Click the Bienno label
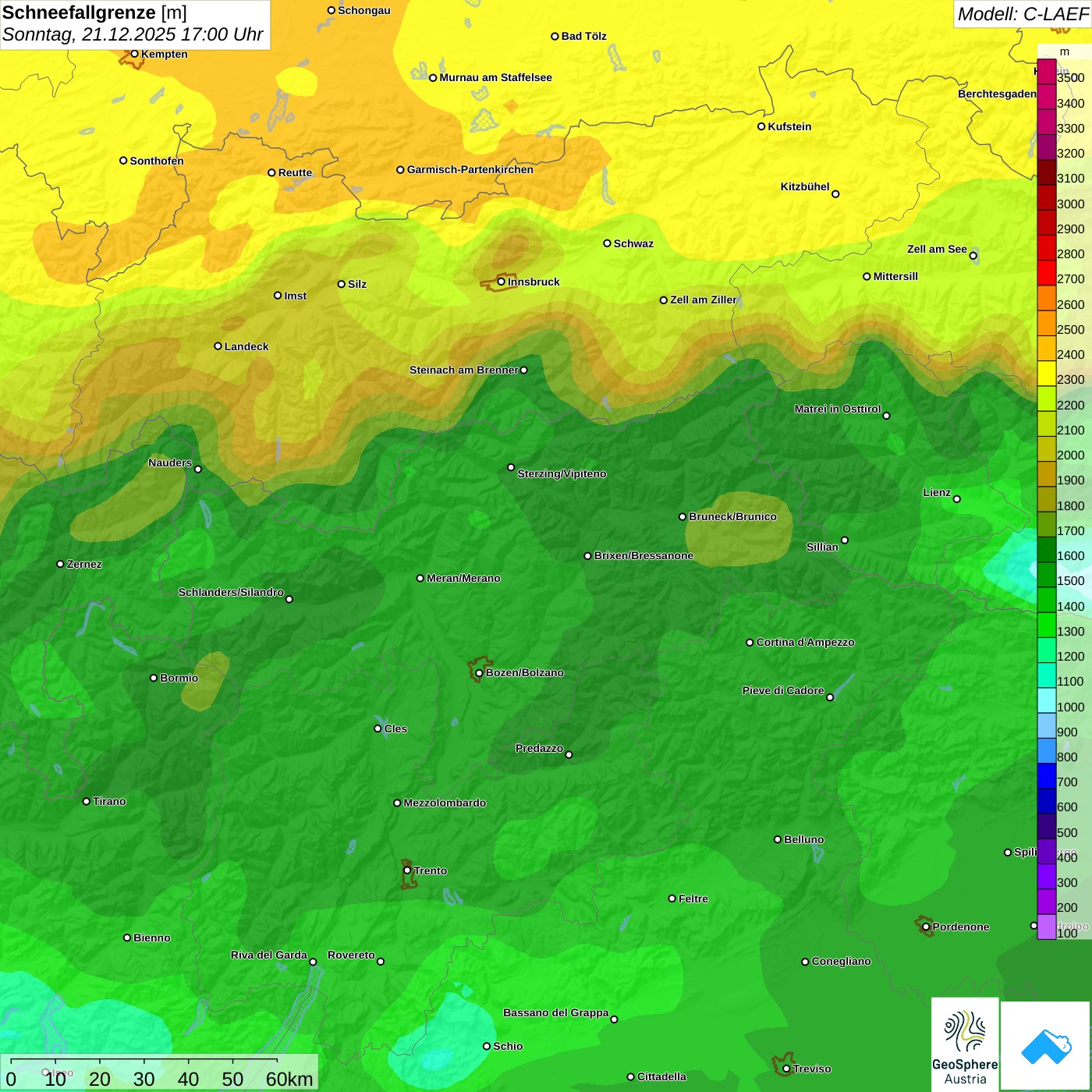The image size is (1092, 1092). click(151, 938)
